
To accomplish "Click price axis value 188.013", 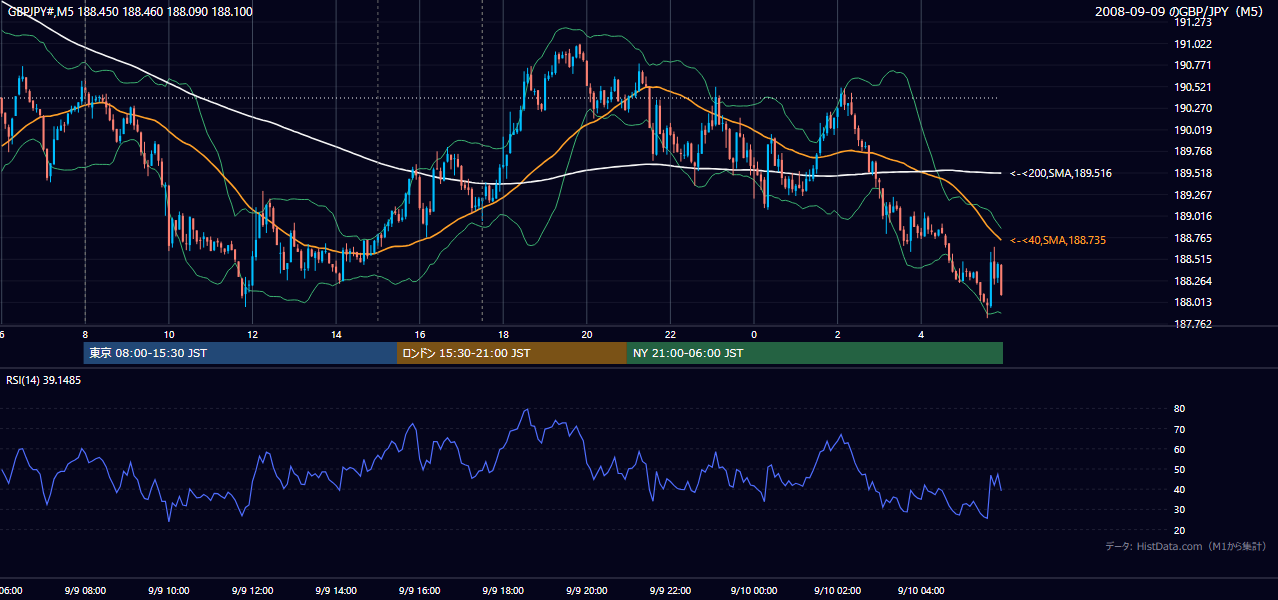I will (x=1193, y=302).
